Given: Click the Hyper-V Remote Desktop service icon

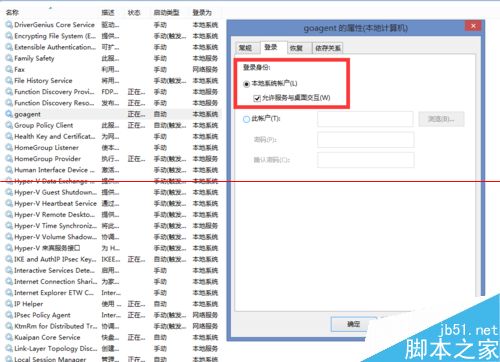Looking at the screenshot, I should [9, 215].
